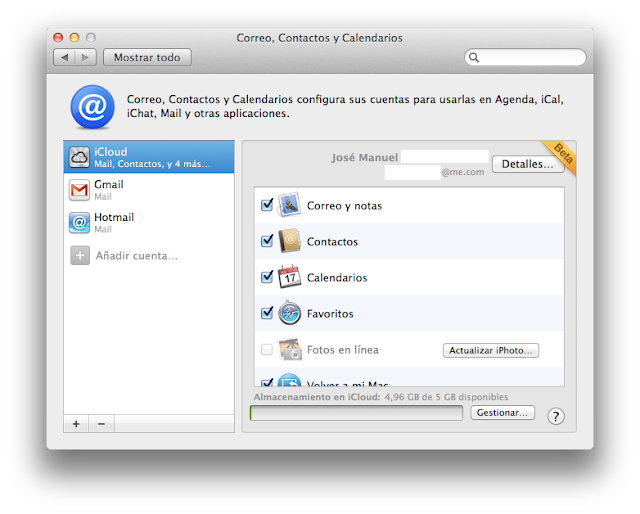
Task: Select the iCloud account row
Action: [x=149, y=157]
